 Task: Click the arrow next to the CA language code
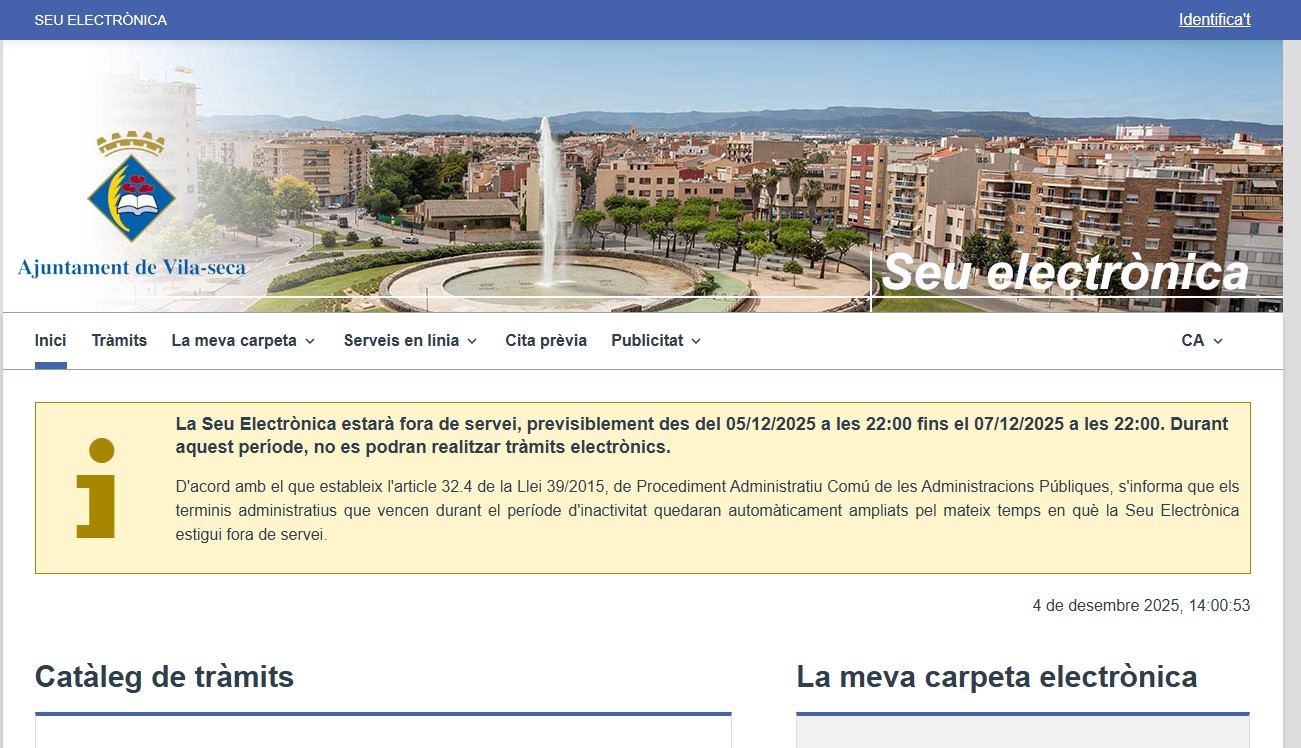point(1218,341)
